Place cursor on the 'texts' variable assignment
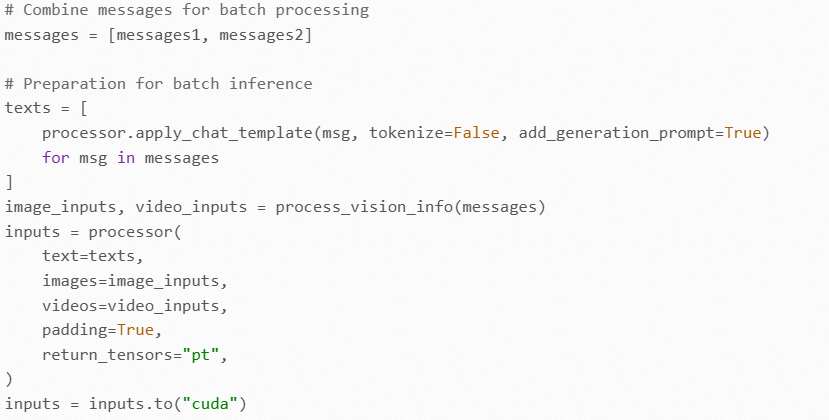The height and width of the screenshot is (420, 829). (x=27, y=108)
